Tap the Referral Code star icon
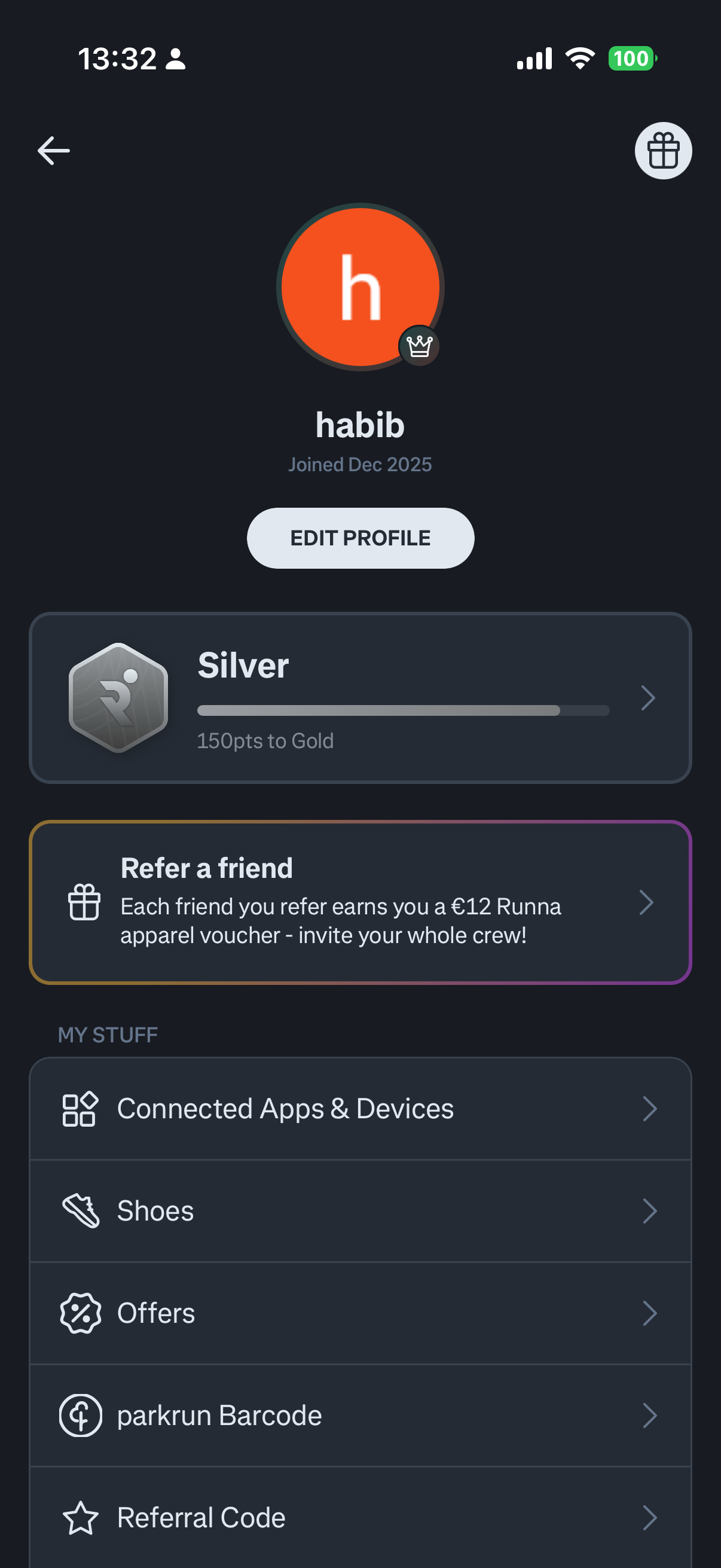Image resolution: width=721 pixels, height=1568 pixels. pyautogui.click(x=80, y=1518)
